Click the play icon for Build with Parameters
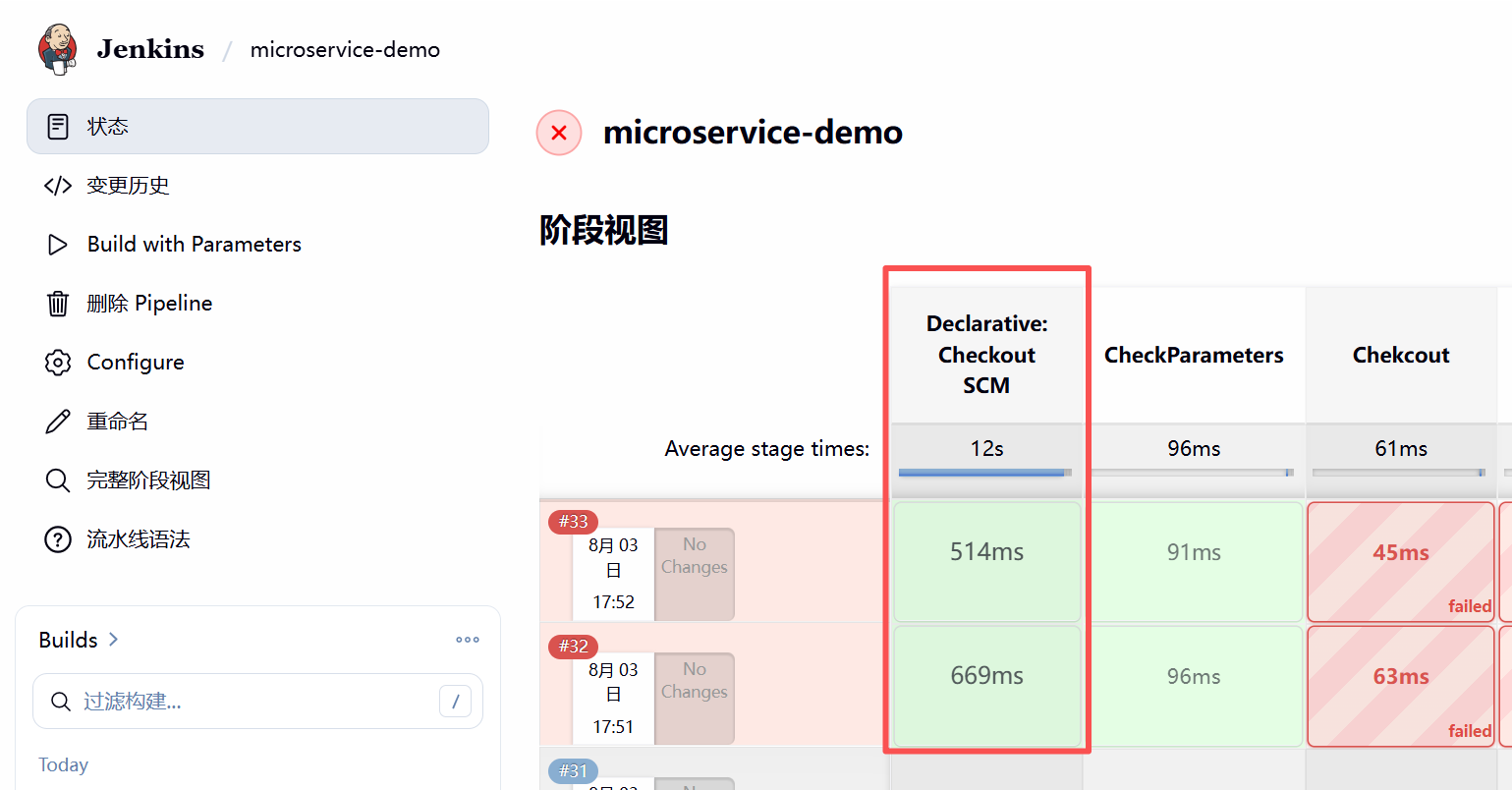 pyautogui.click(x=58, y=245)
